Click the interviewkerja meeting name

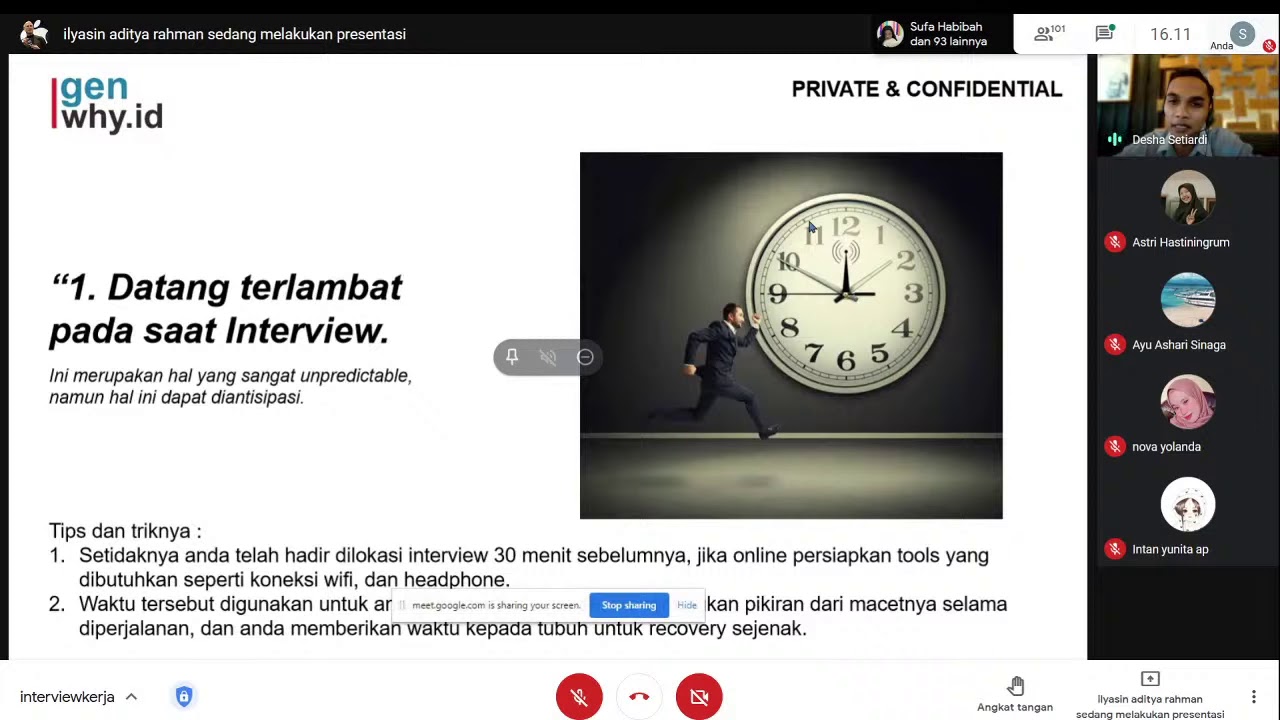pyautogui.click(x=67, y=697)
